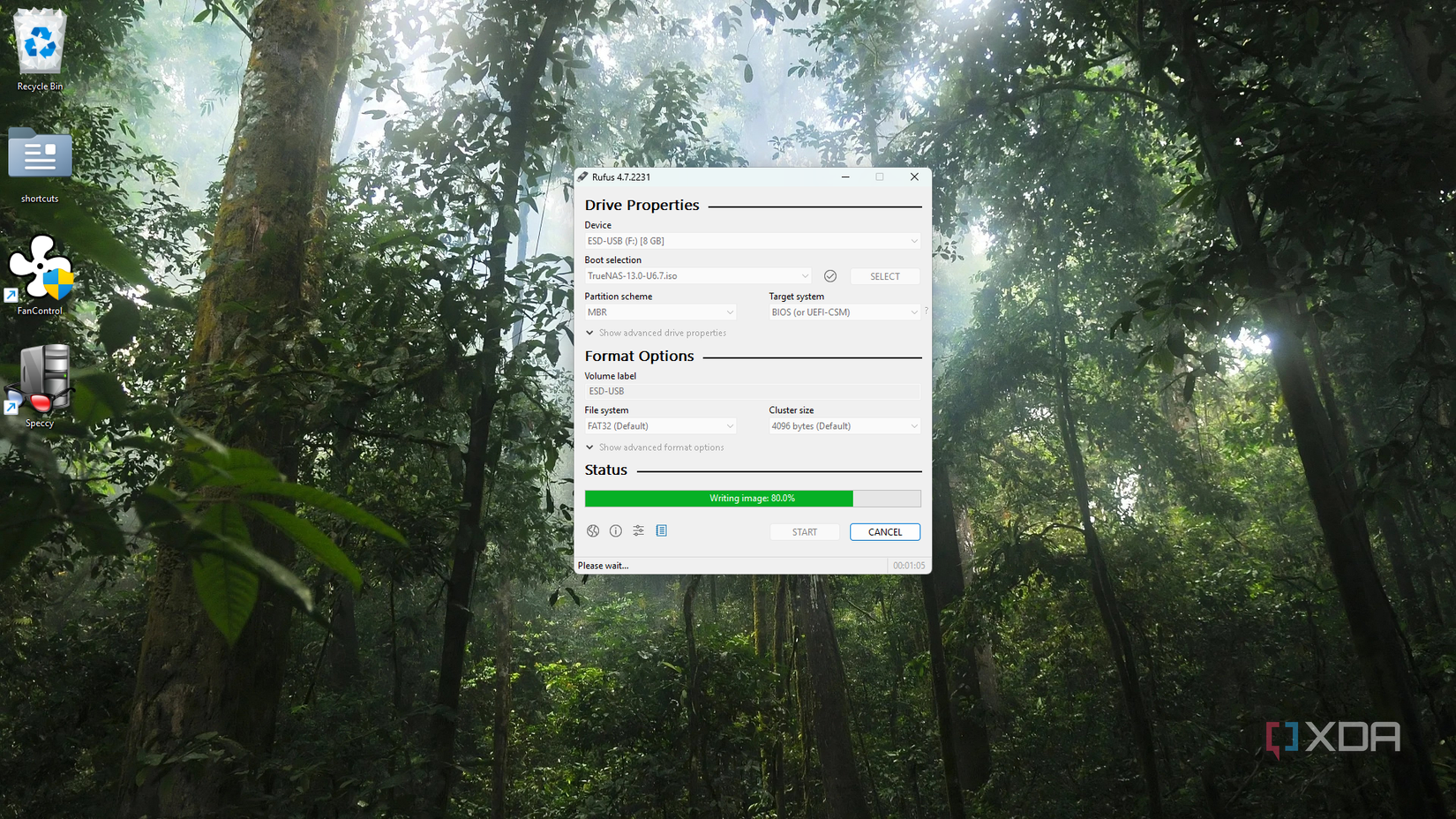The width and height of the screenshot is (1456, 819).
Task: Click the About info icon
Action: click(615, 530)
